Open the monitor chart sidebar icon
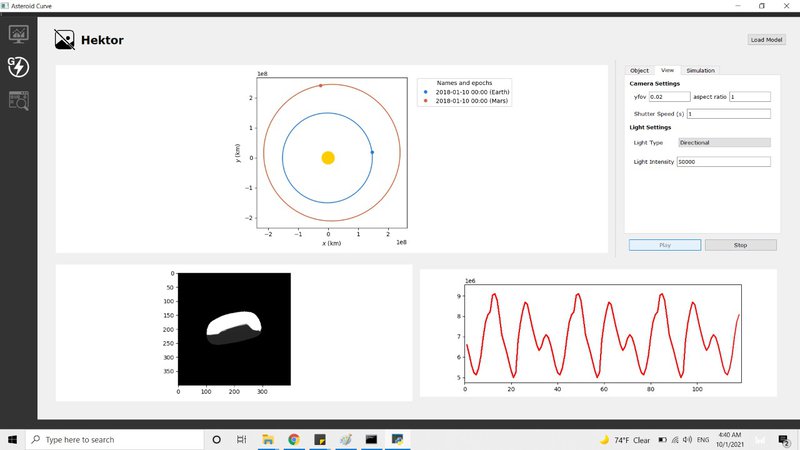This screenshot has width=800, height=450. pos(18,34)
